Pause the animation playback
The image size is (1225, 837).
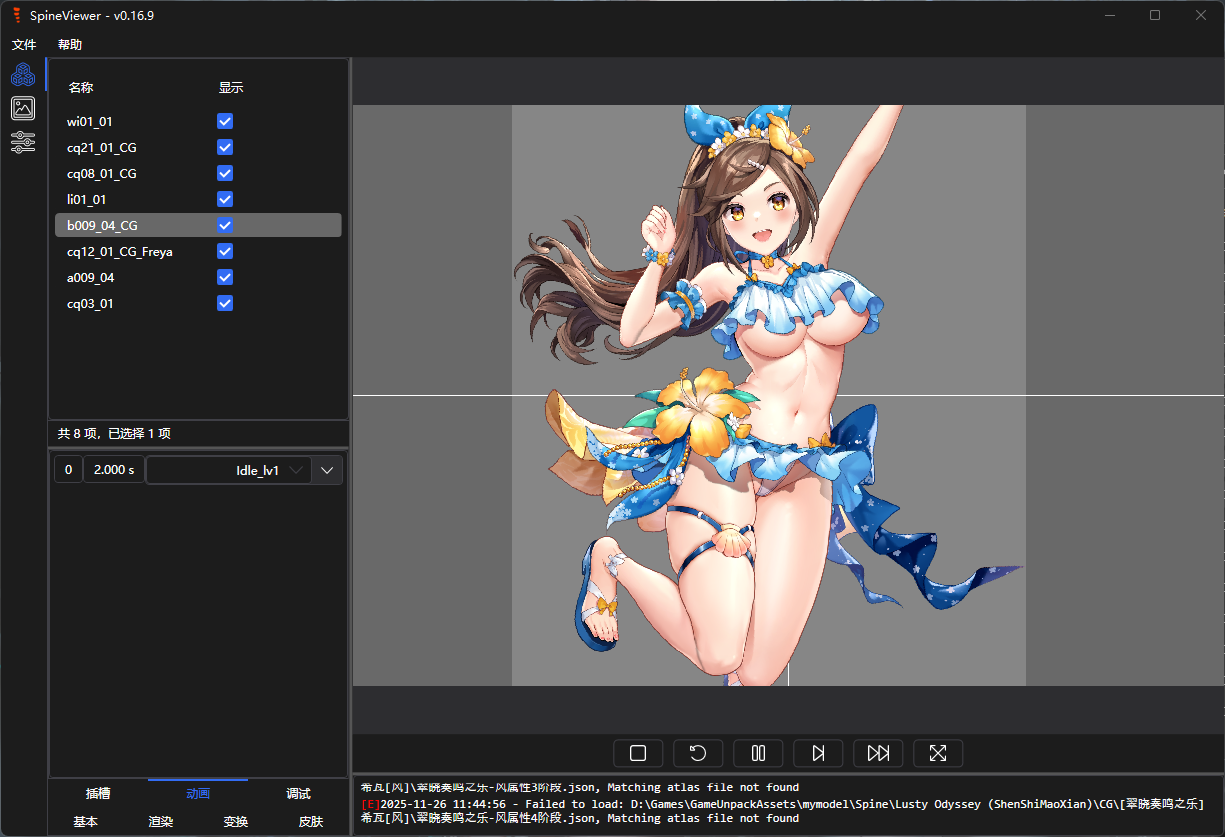pos(758,753)
